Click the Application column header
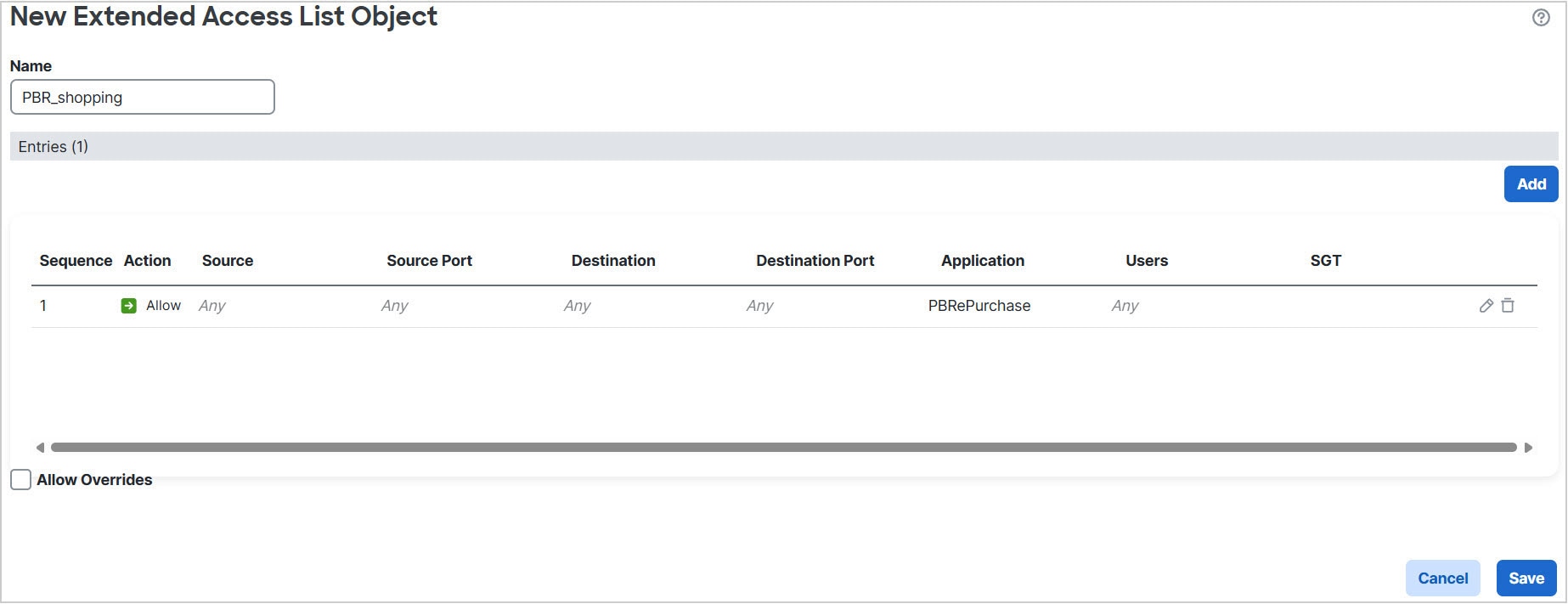The height and width of the screenshot is (604, 1568). pyautogui.click(x=982, y=261)
